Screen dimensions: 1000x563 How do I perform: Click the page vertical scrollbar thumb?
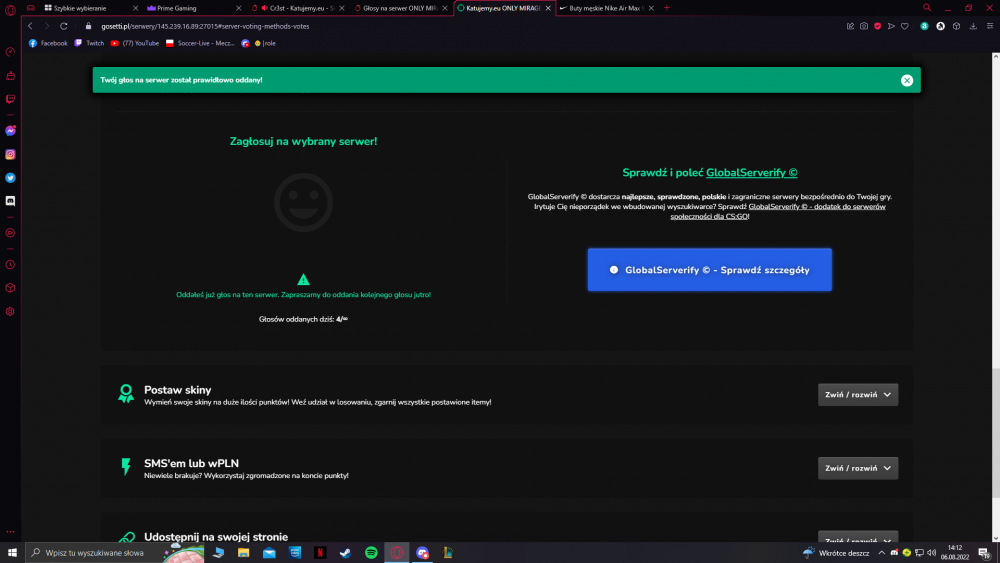click(x=996, y=433)
